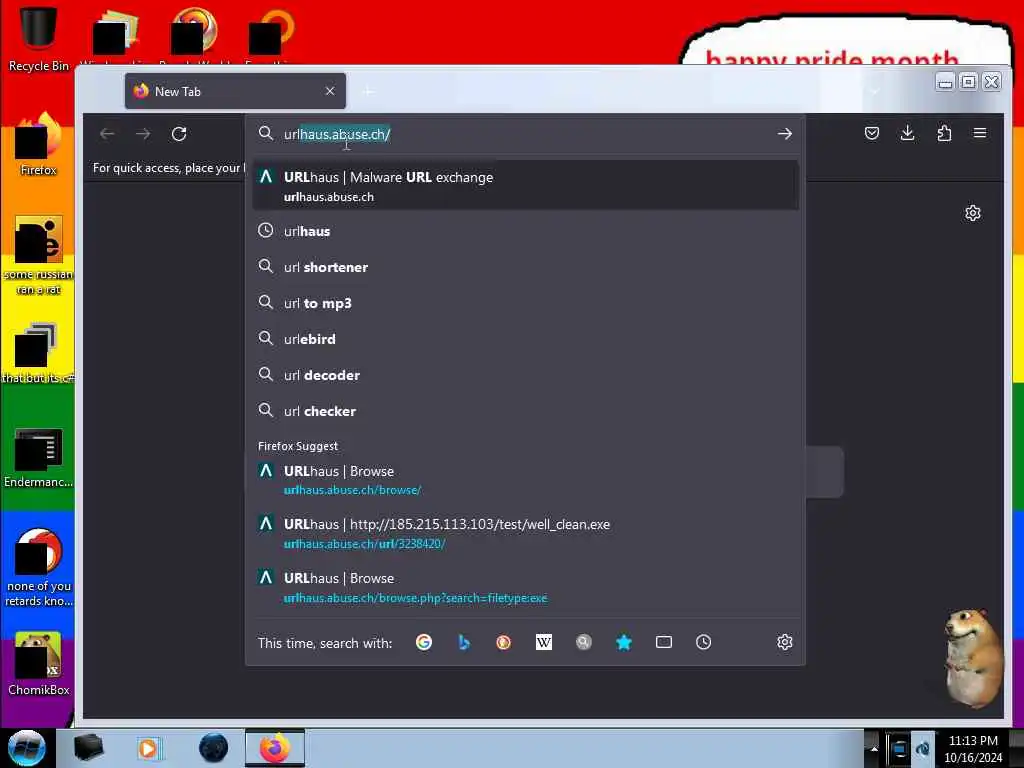Click the 'some russian ran a rat' desktop icon
Screen dimensions: 1024x768
click(38, 256)
